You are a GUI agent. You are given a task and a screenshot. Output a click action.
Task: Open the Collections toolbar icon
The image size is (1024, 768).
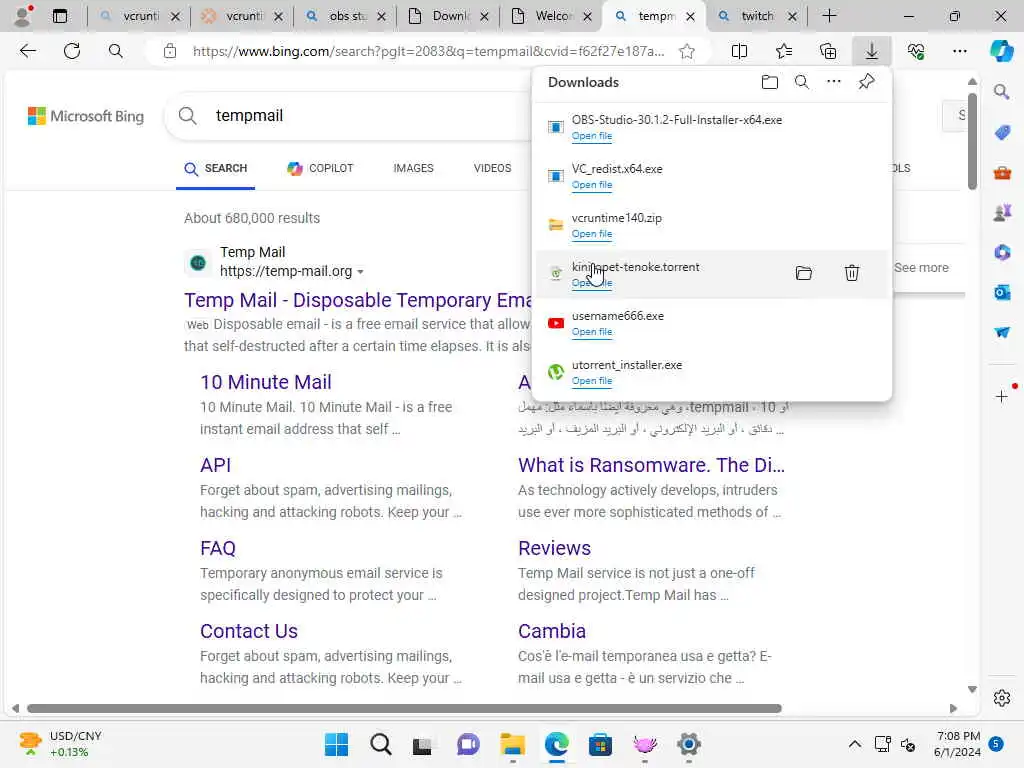828,51
